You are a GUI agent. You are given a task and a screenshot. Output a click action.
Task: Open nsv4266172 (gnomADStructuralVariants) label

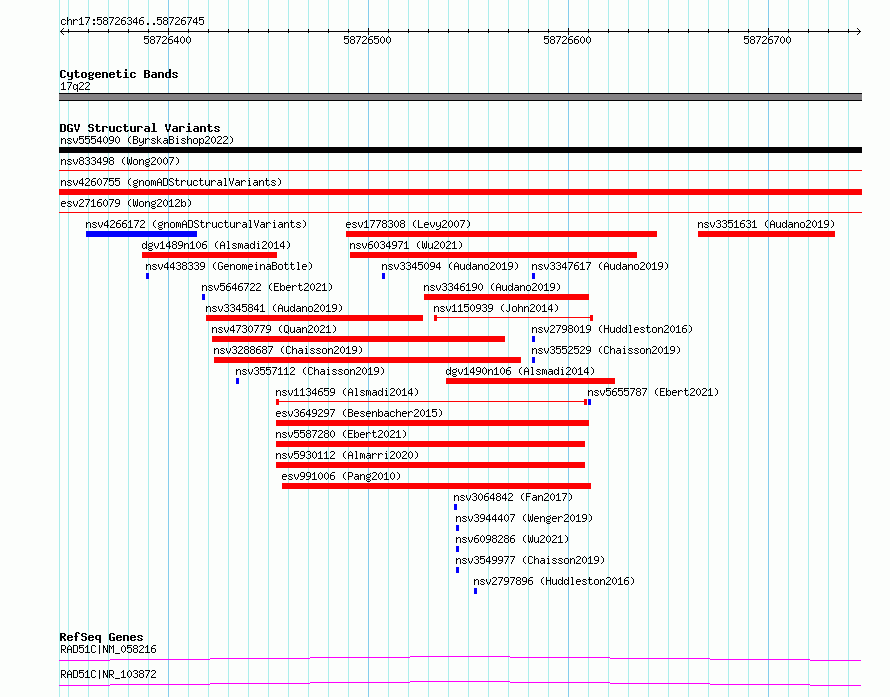coord(196,224)
